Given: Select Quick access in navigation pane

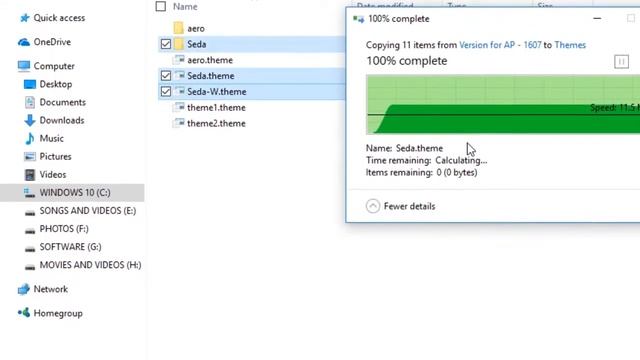Looking at the screenshot, I should (x=59, y=18).
